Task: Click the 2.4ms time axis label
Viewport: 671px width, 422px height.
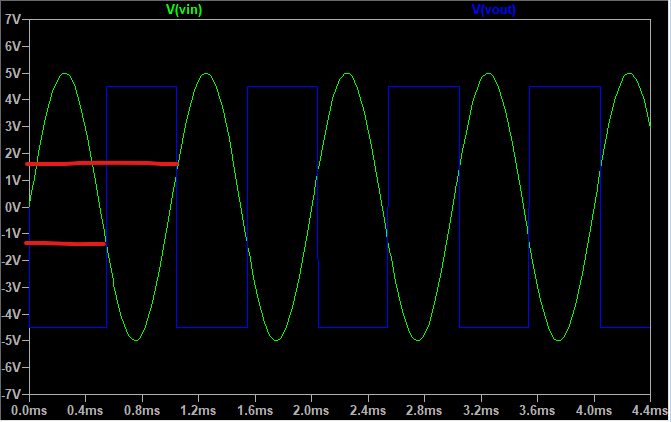Action: [368, 411]
